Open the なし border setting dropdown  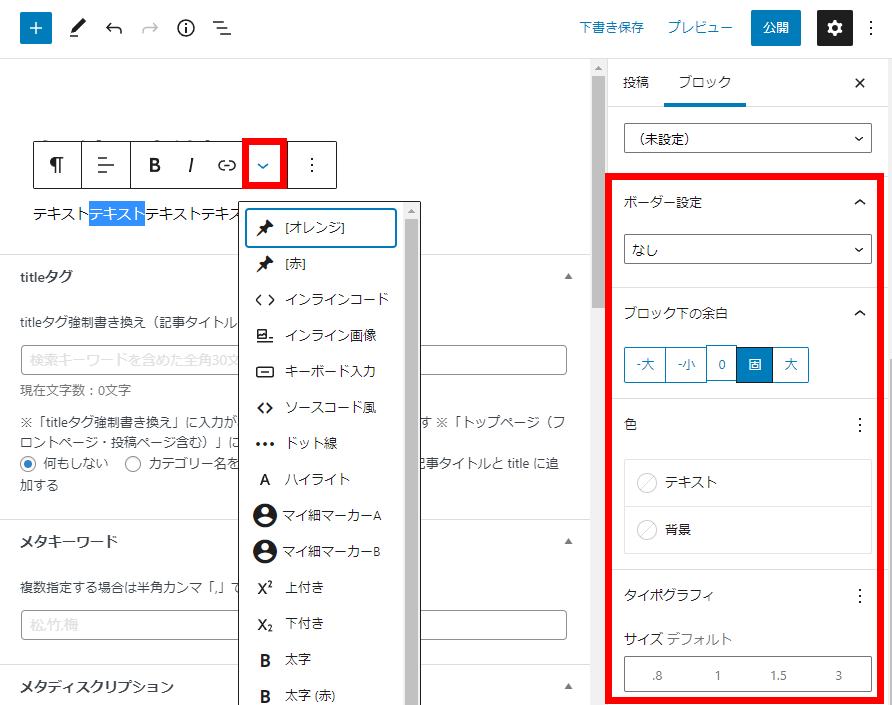point(747,250)
